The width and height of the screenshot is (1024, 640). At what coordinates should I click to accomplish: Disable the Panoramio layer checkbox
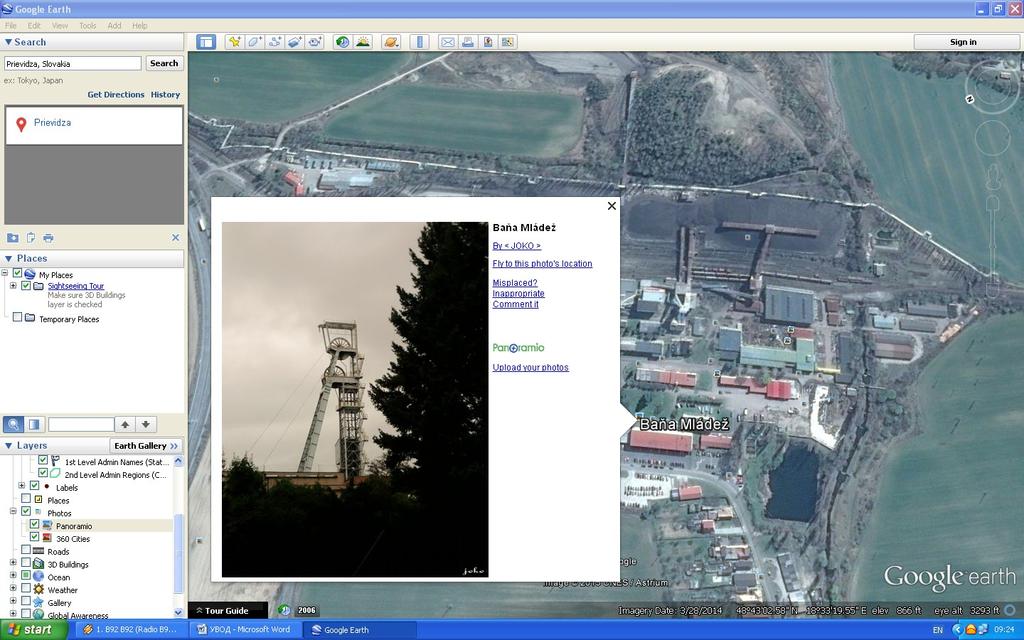click(35, 524)
